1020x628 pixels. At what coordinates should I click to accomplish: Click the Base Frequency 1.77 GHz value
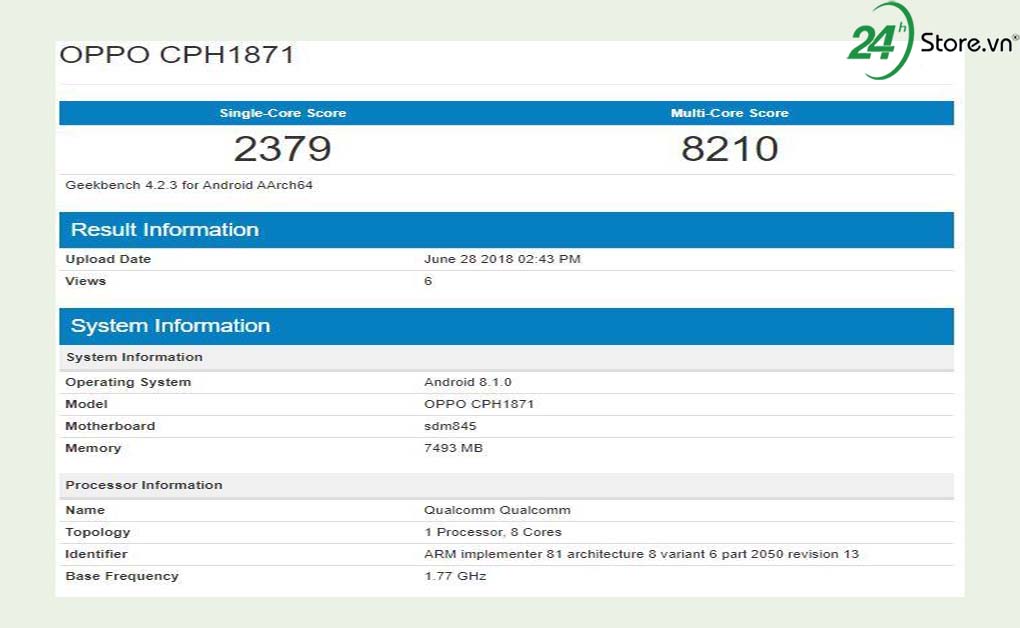[453, 576]
